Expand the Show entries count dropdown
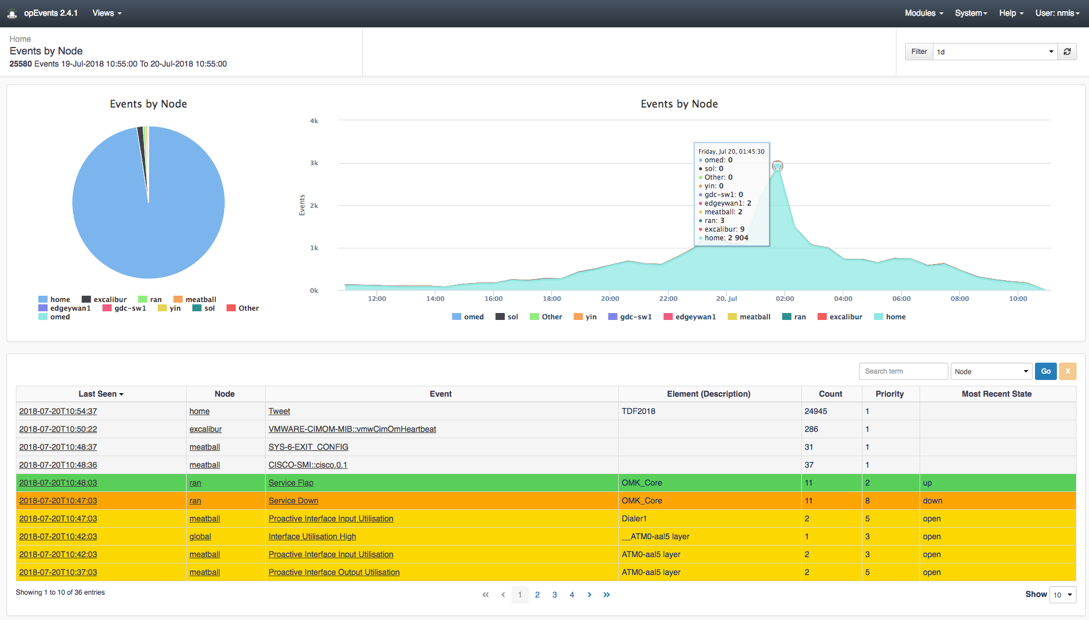 pyautogui.click(x=1062, y=595)
